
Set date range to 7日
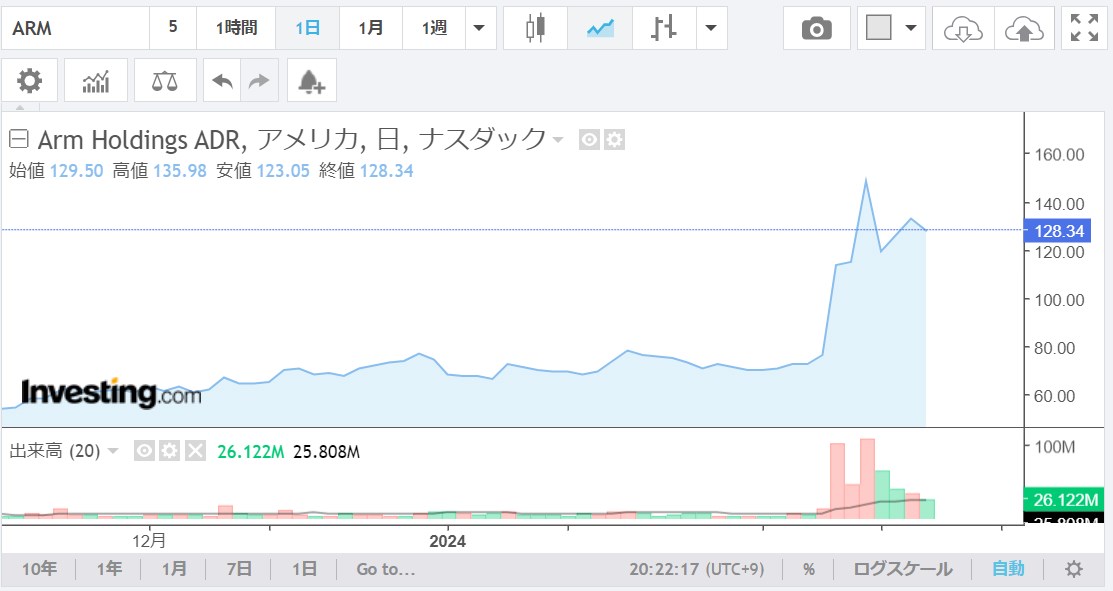tap(239, 569)
